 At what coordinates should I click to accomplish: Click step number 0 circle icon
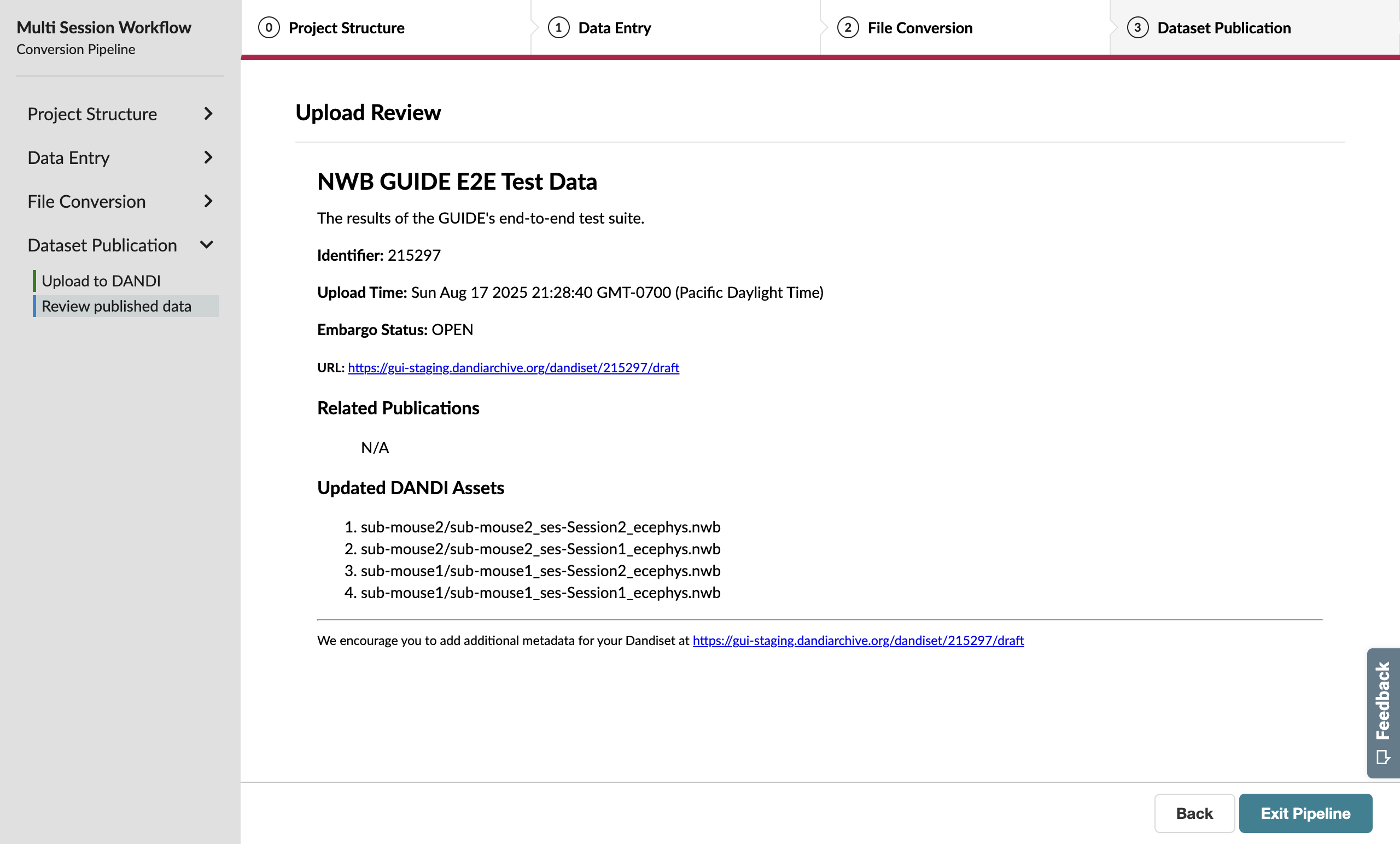point(269,27)
